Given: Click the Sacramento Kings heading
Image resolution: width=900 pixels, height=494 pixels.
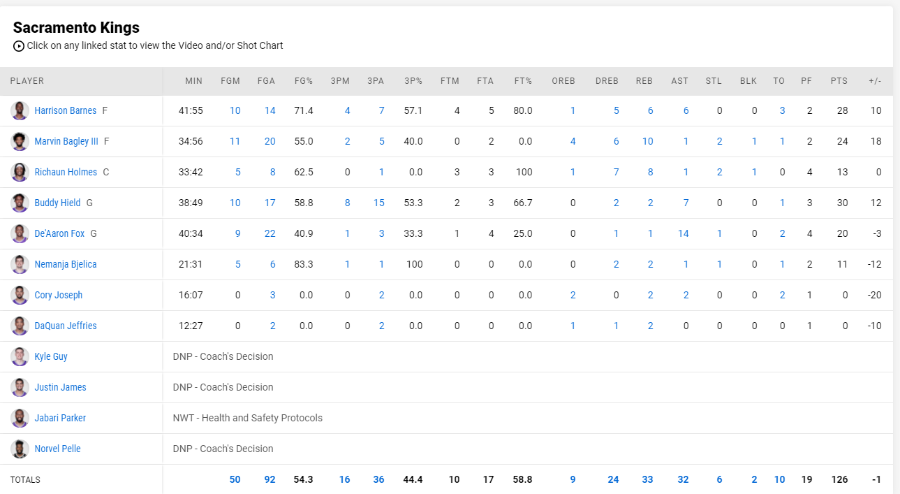Looking at the screenshot, I should [x=76, y=28].
